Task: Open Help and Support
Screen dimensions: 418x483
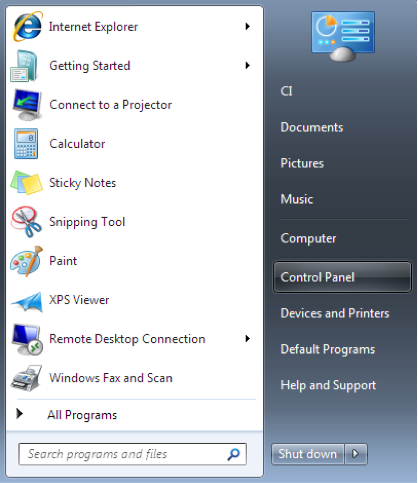Action: tap(328, 385)
